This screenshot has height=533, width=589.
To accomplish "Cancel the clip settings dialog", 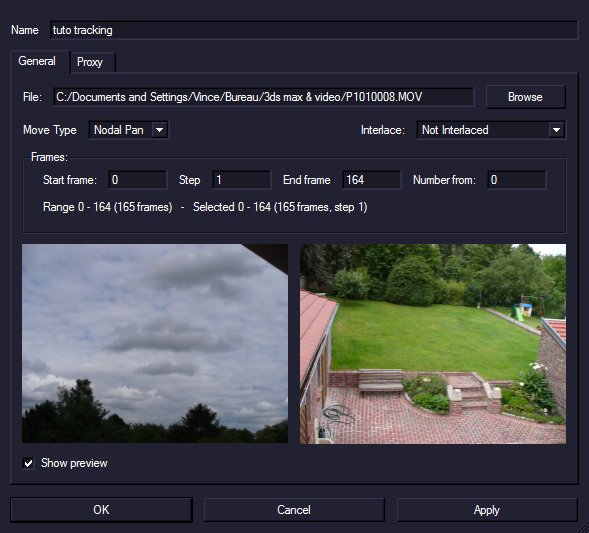I will 294,510.
